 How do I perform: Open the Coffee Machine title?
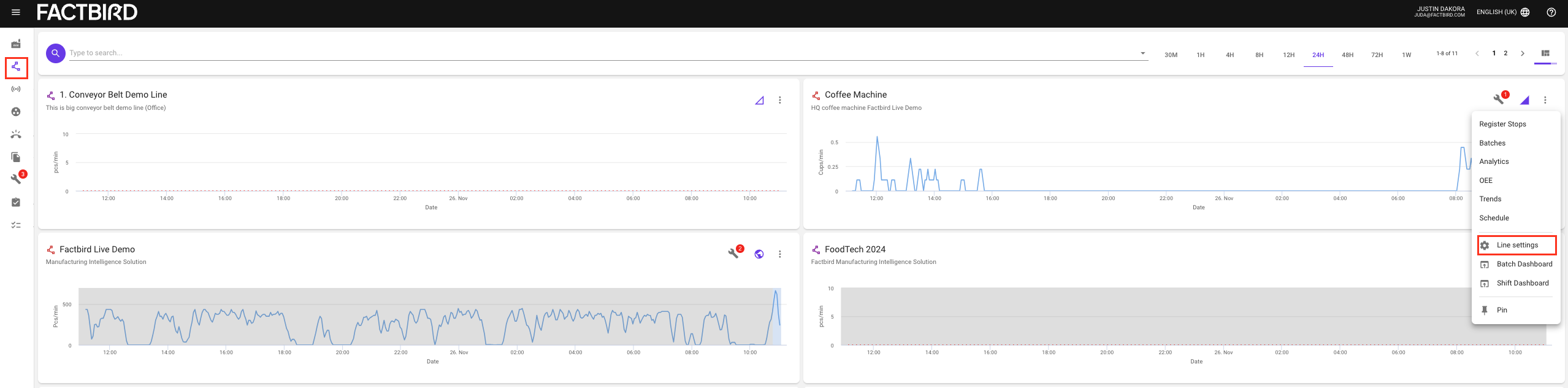(855, 95)
